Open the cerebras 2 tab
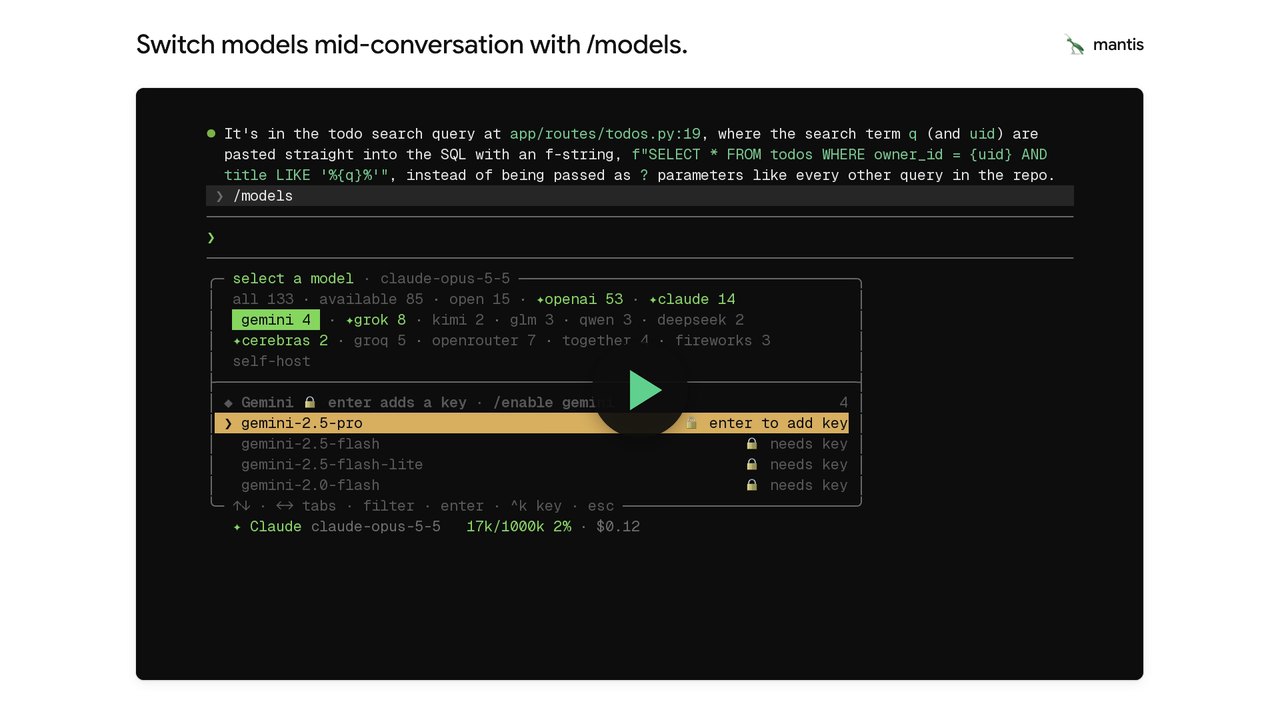 [280, 341]
